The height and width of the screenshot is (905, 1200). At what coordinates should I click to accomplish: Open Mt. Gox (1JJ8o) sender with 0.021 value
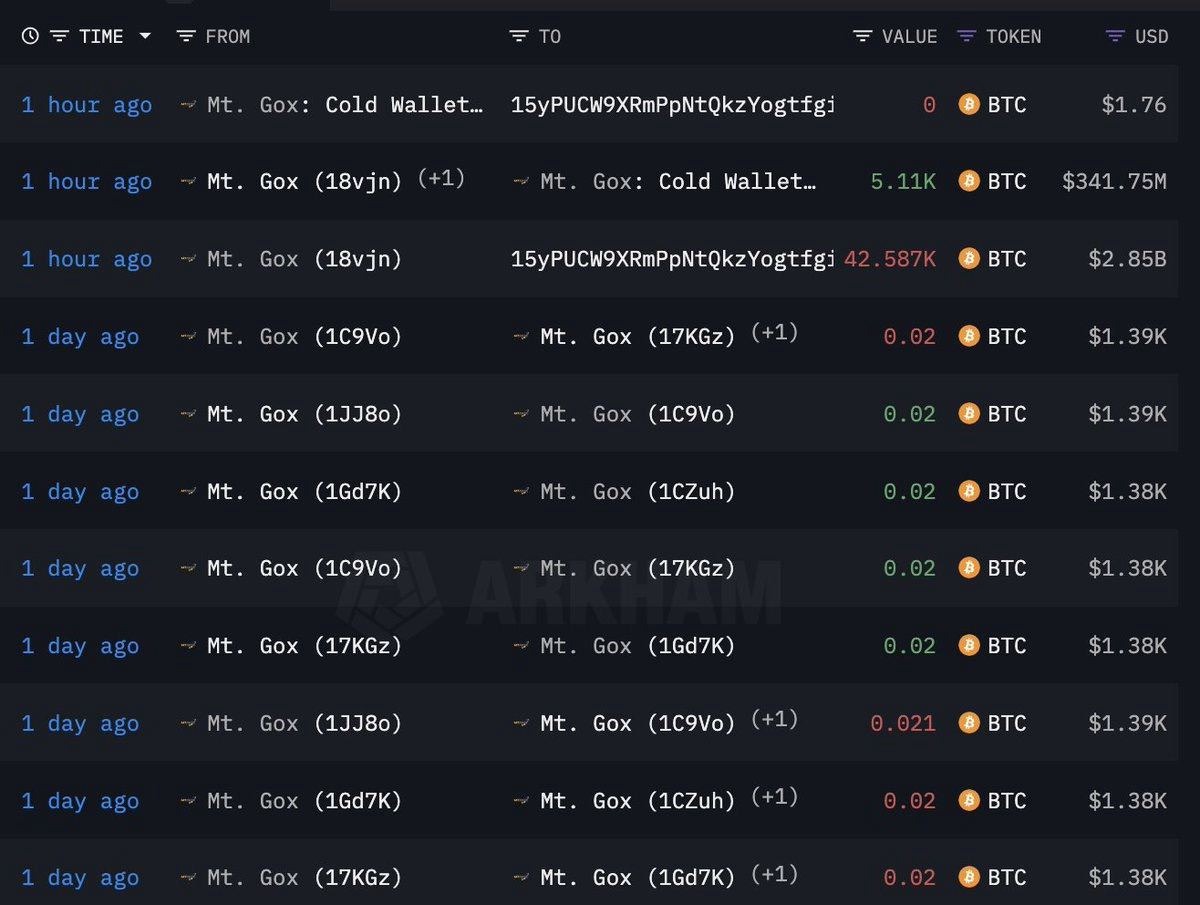[x=304, y=723]
